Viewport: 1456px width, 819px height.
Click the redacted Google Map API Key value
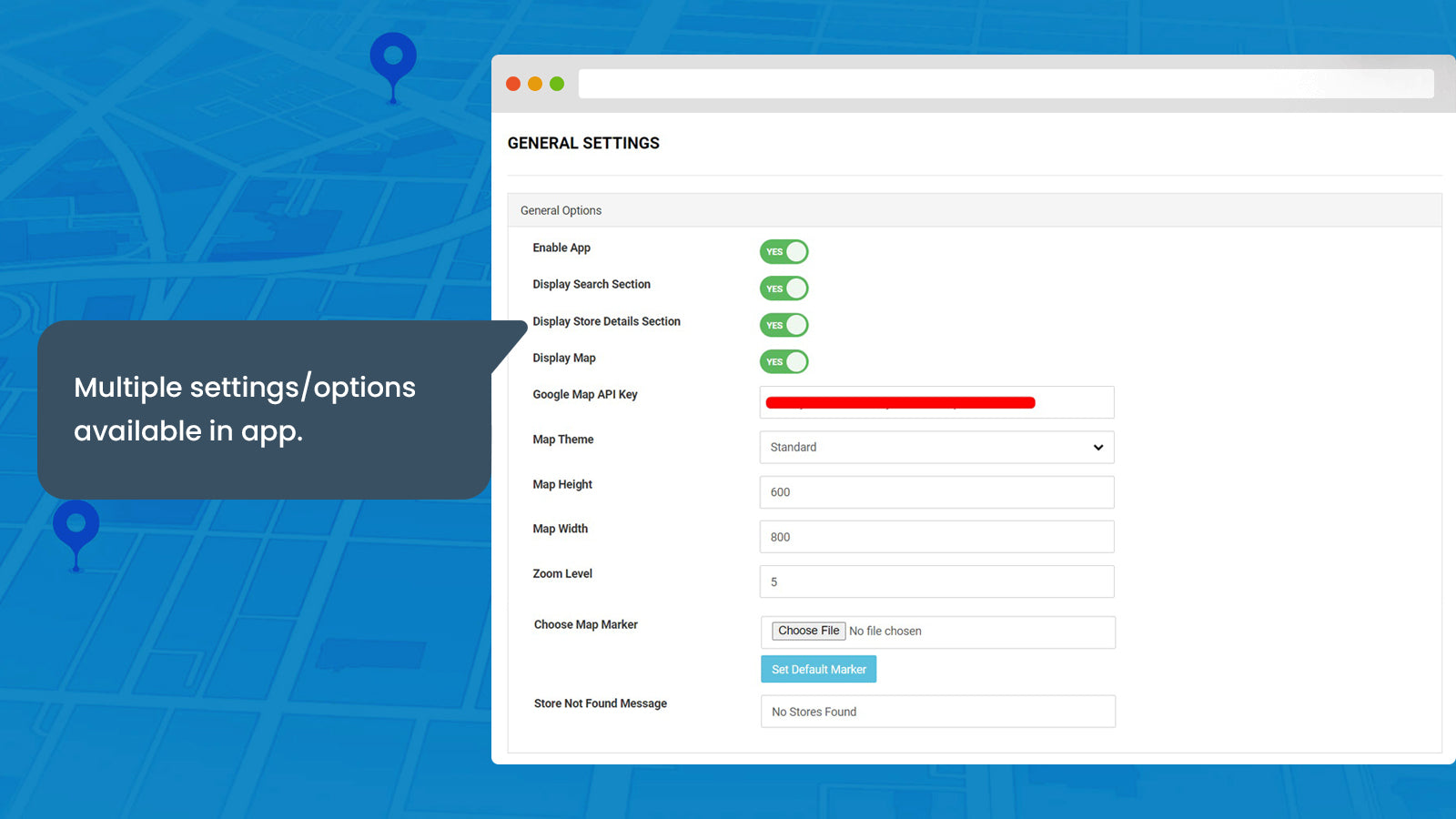(x=900, y=402)
